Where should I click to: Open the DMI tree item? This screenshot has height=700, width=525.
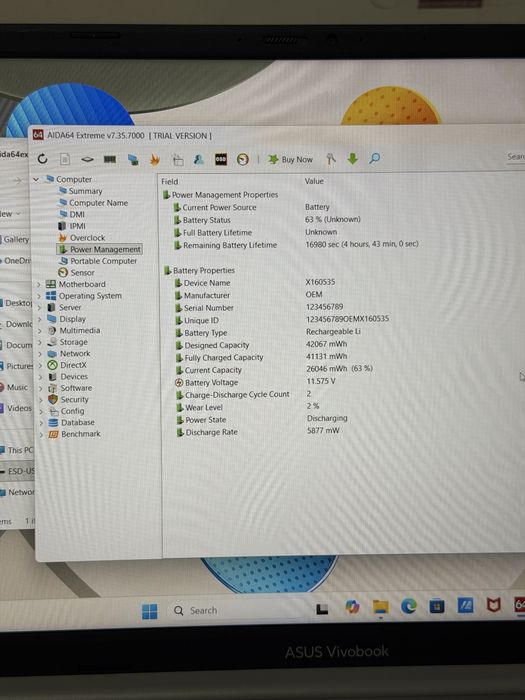pyautogui.click(x=72, y=214)
